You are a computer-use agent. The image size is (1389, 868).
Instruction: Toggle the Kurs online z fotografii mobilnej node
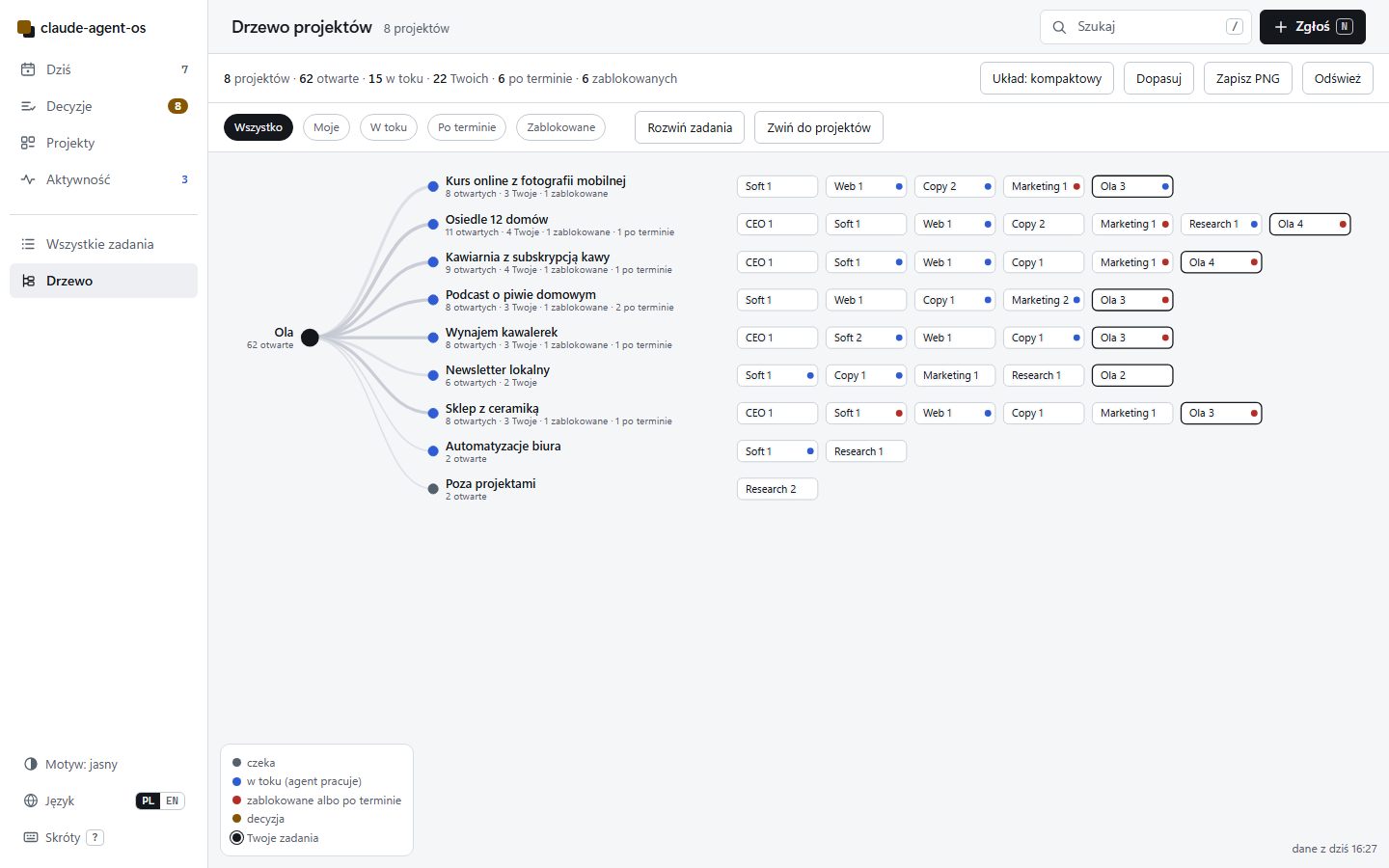pyautogui.click(x=433, y=187)
